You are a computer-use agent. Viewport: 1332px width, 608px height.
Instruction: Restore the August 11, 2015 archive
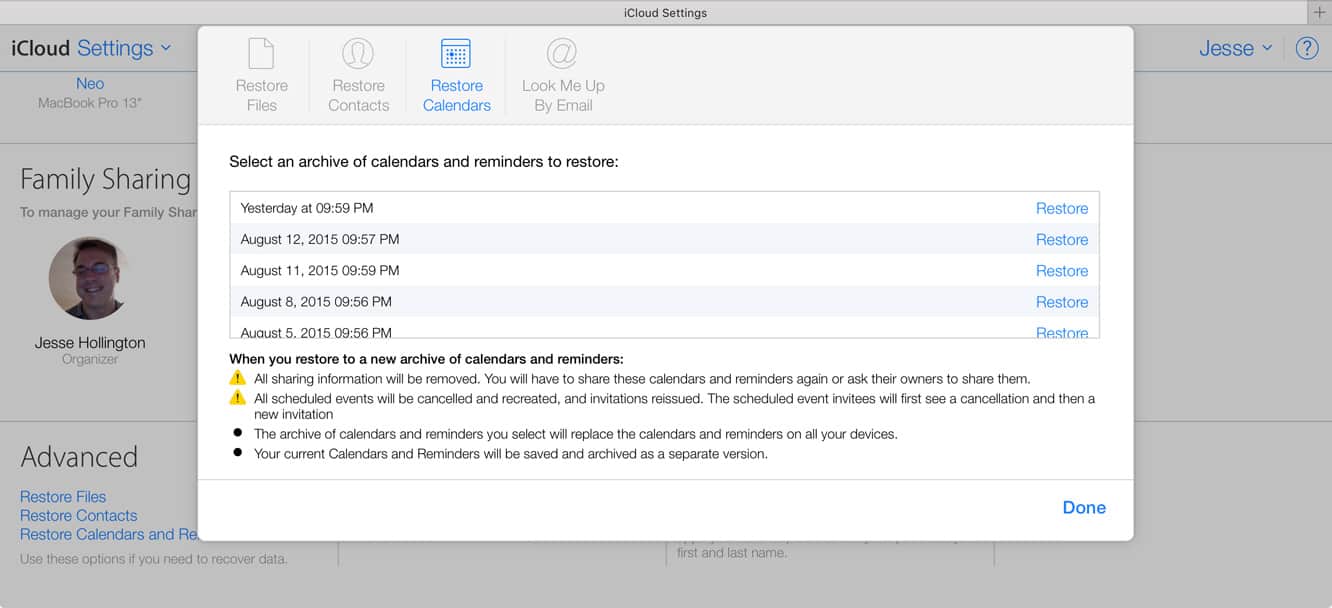pyautogui.click(x=1062, y=270)
